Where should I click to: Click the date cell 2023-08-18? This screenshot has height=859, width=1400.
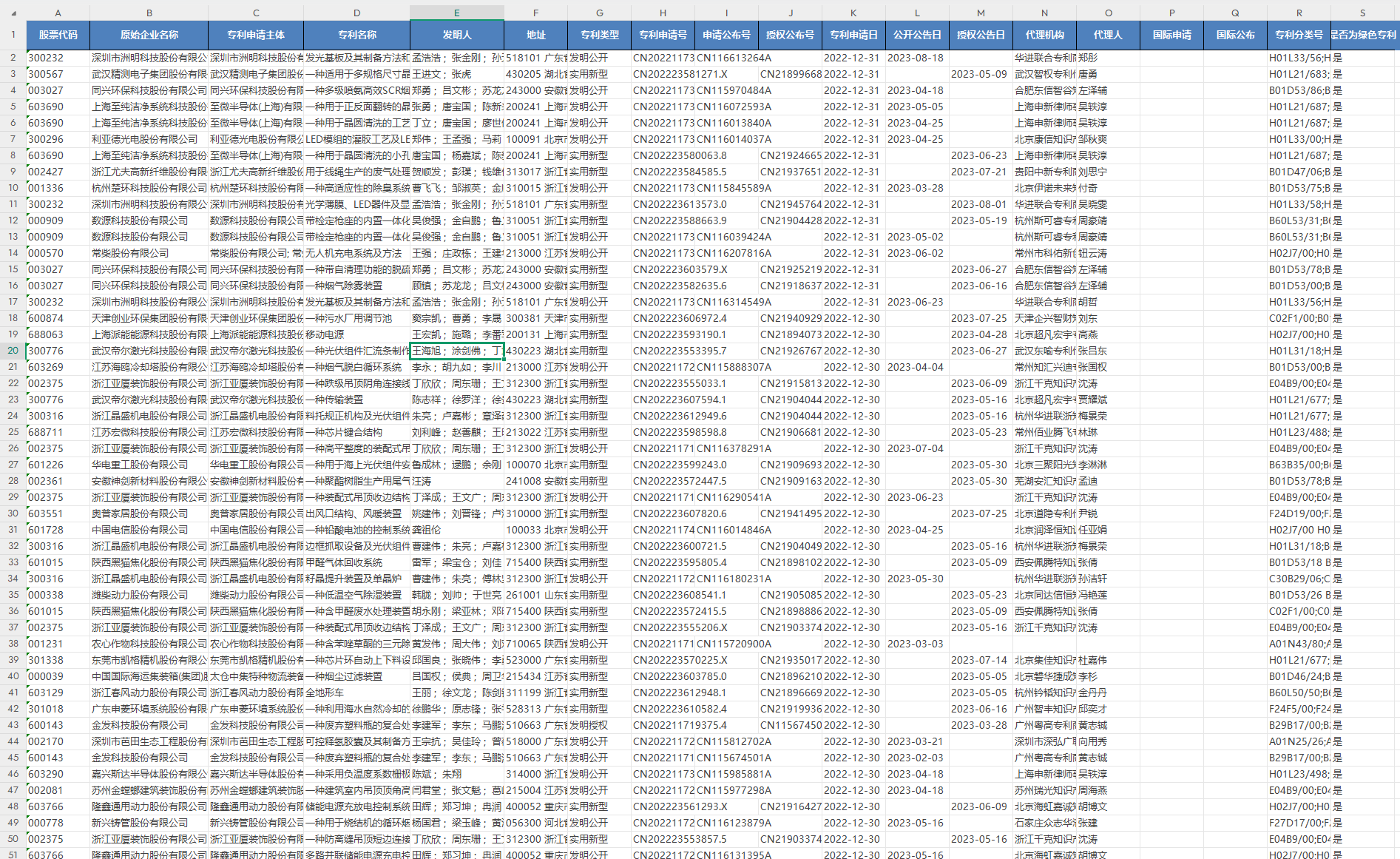tap(918, 58)
